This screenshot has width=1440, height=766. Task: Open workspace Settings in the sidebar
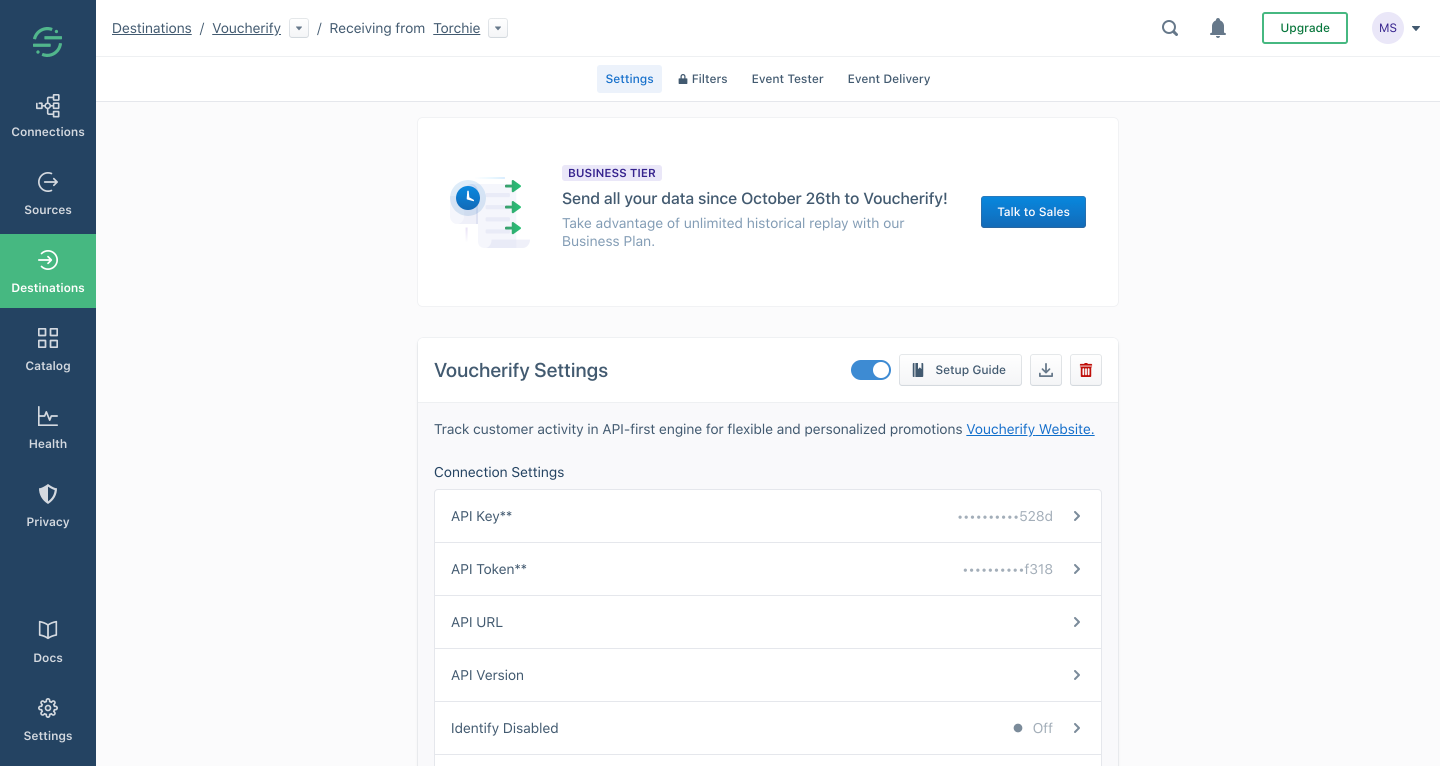click(x=48, y=721)
